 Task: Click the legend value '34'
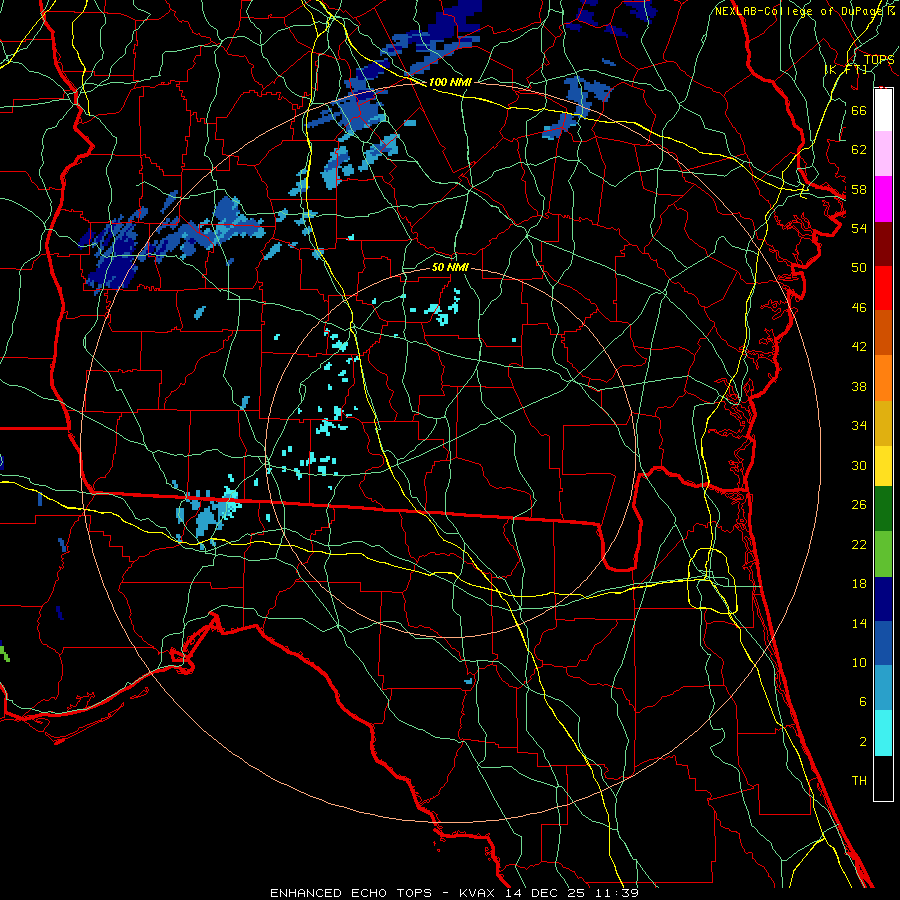859,426
